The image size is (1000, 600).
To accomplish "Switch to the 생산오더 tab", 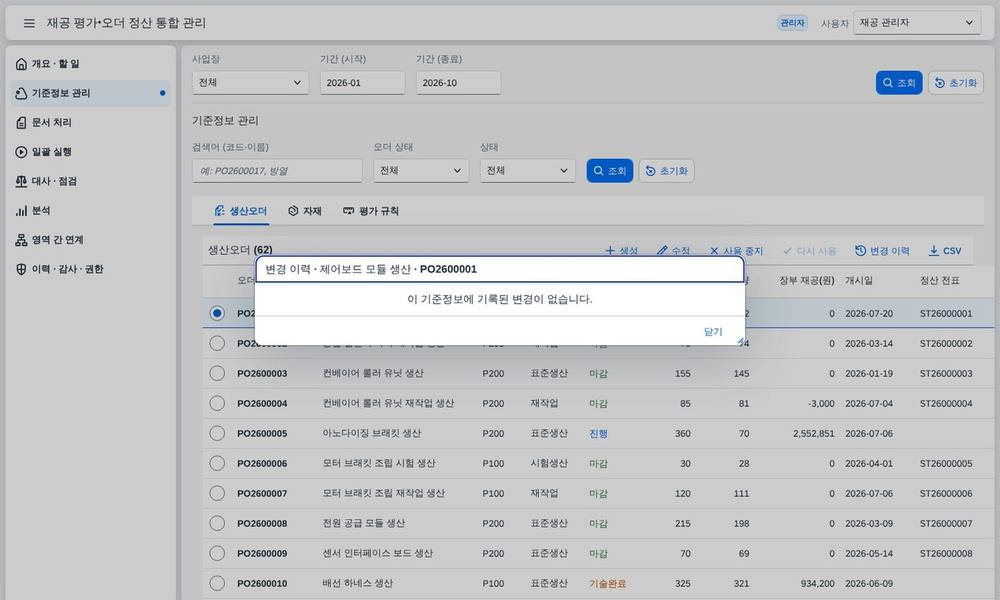I will [x=241, y=211].
